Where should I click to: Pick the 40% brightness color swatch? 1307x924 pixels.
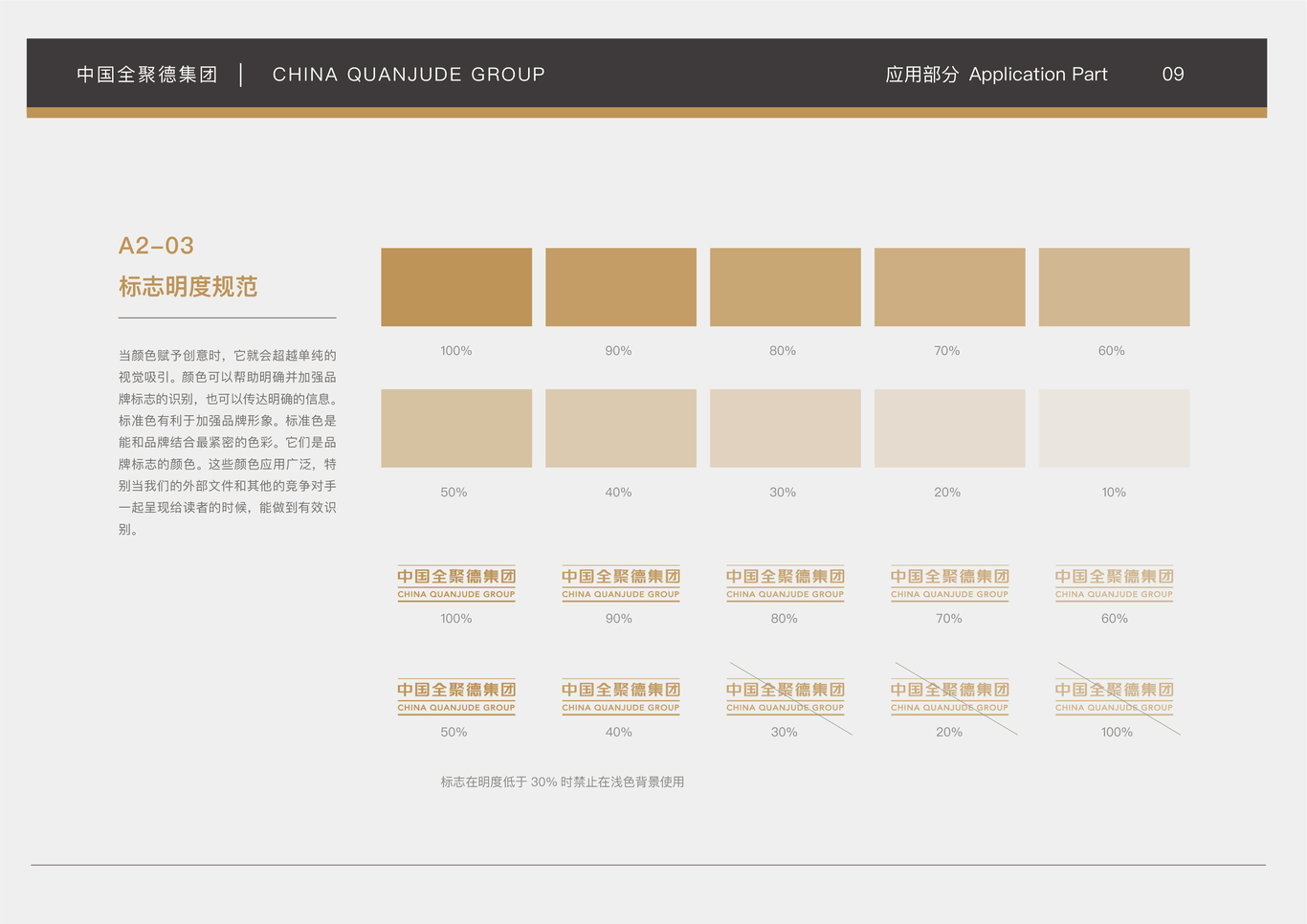click(621, 429)
